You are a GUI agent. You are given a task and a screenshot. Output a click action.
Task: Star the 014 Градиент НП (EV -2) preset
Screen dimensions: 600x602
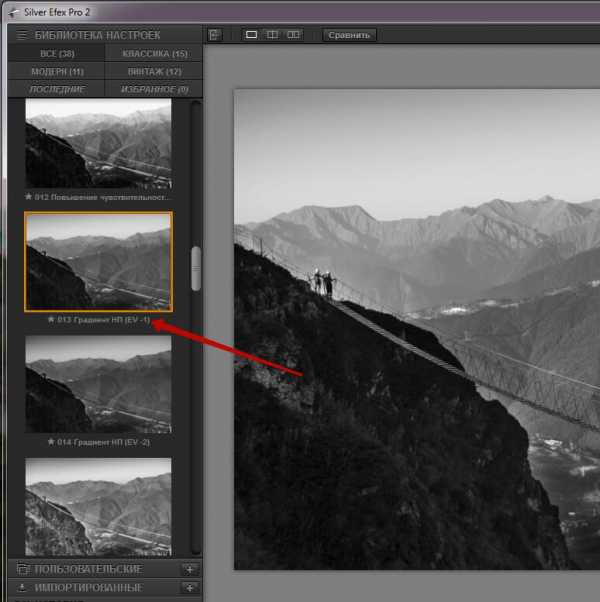tap(50, 441)
